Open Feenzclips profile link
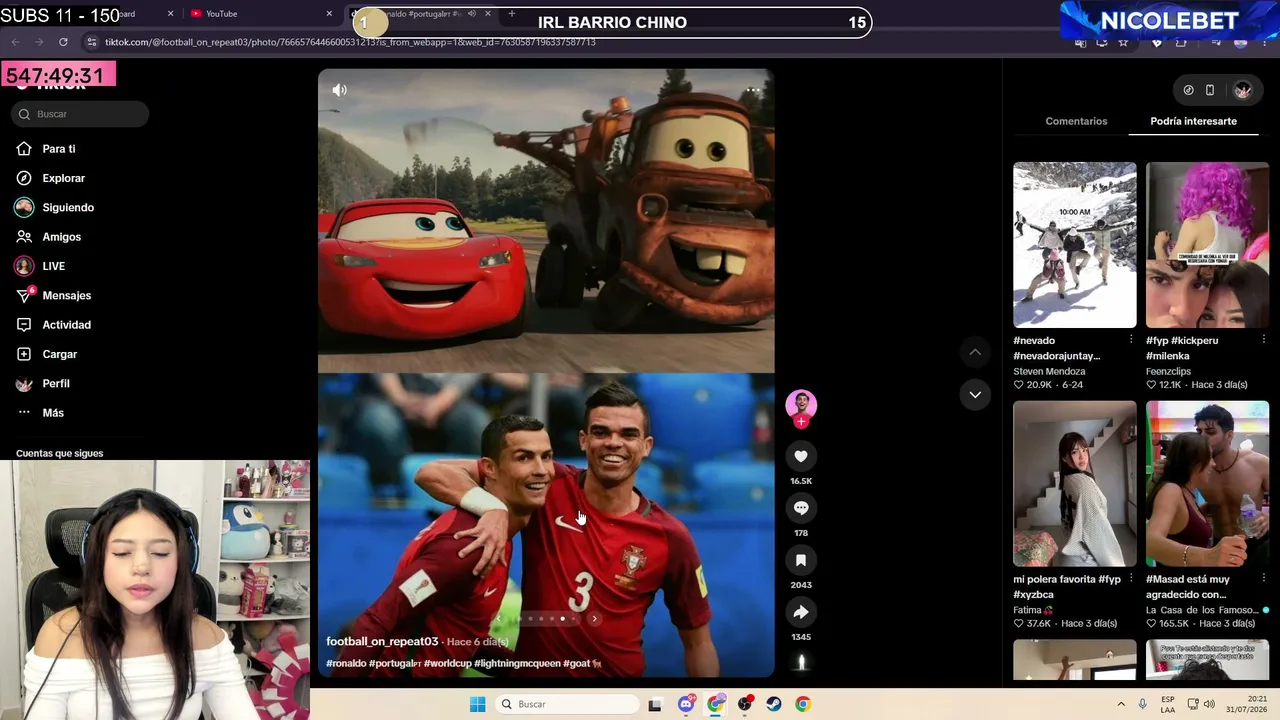This screenshot has height=720, width=1280. (1168, 371)
